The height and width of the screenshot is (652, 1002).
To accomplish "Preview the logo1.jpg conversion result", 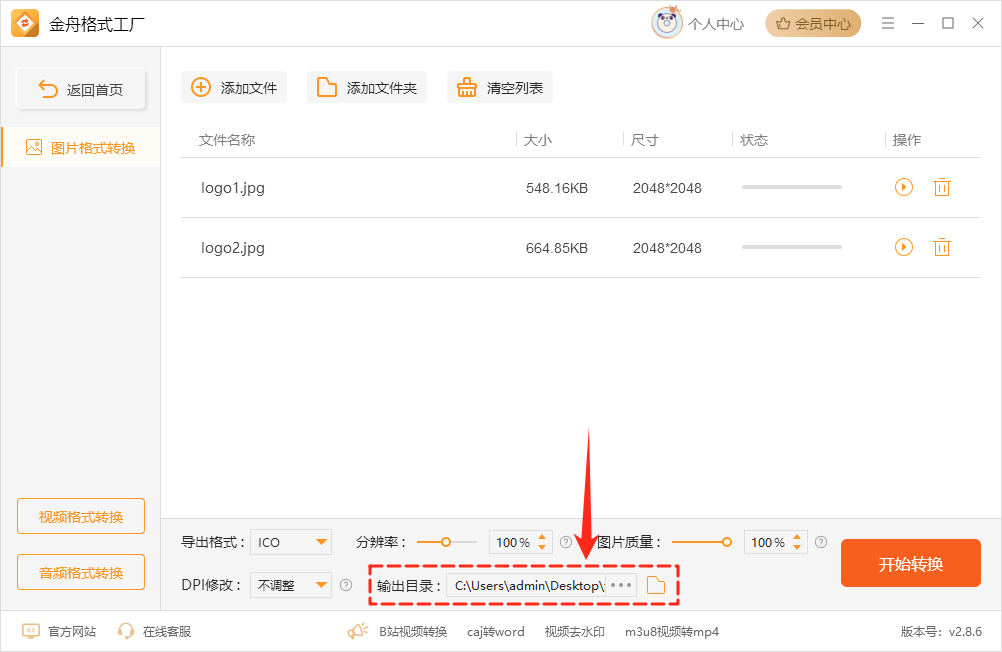I will 903,187.
